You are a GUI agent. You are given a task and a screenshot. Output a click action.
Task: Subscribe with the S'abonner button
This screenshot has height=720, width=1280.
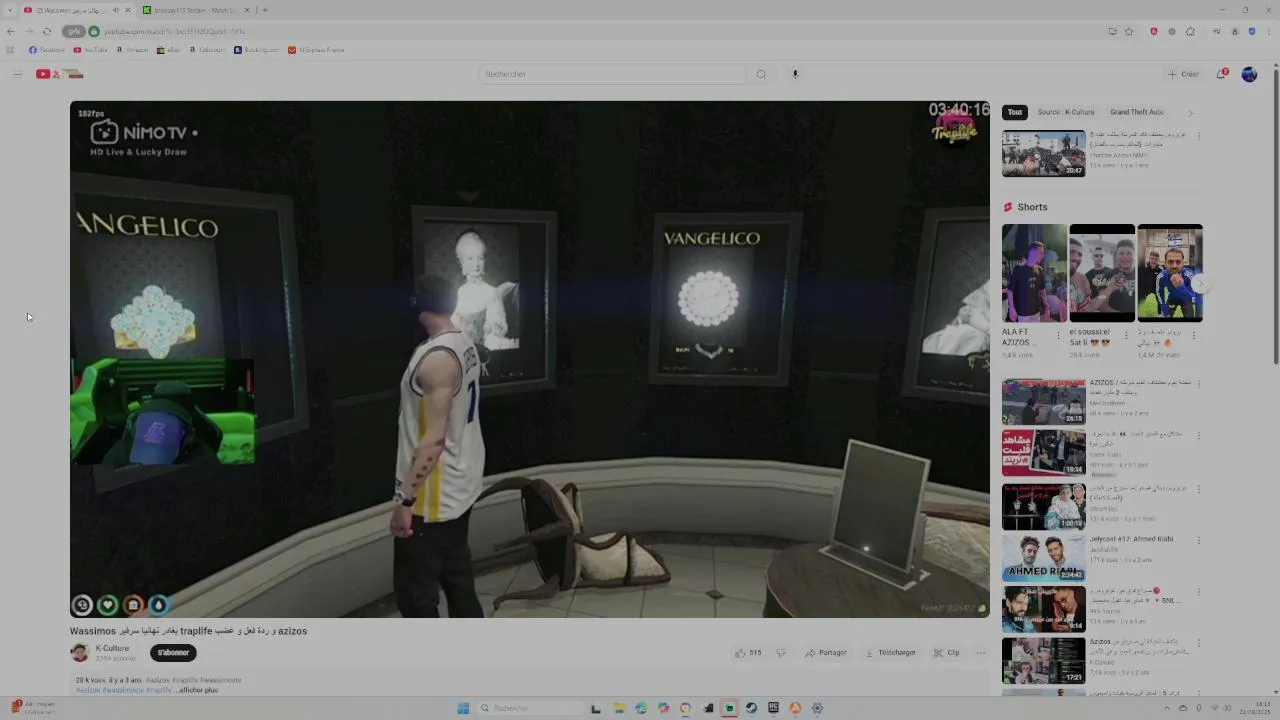click(173, 653)
